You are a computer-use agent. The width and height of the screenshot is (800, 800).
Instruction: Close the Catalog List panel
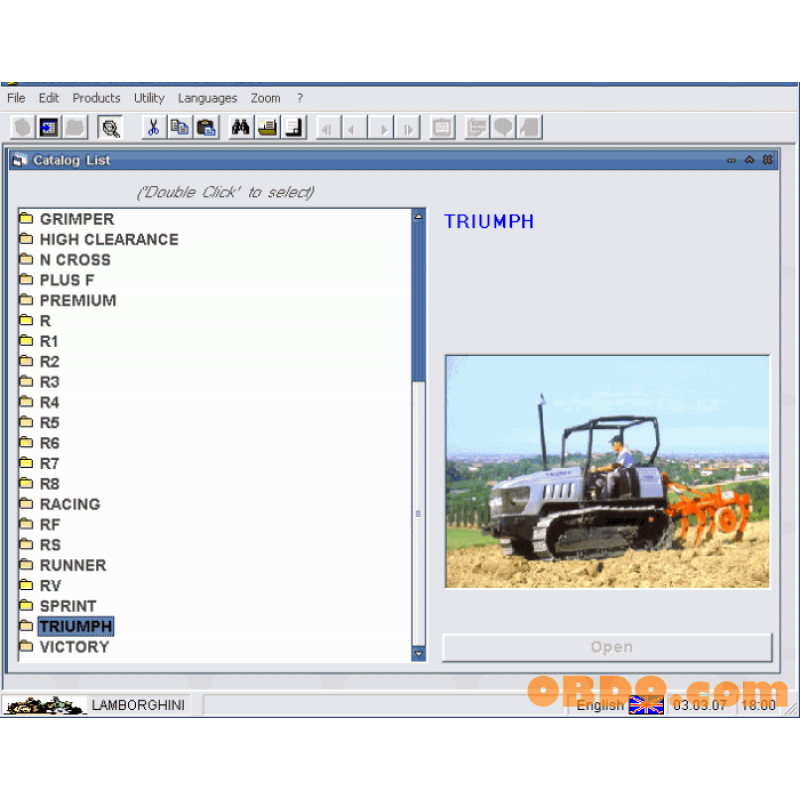pyautogui.click(x=767, y=160)
